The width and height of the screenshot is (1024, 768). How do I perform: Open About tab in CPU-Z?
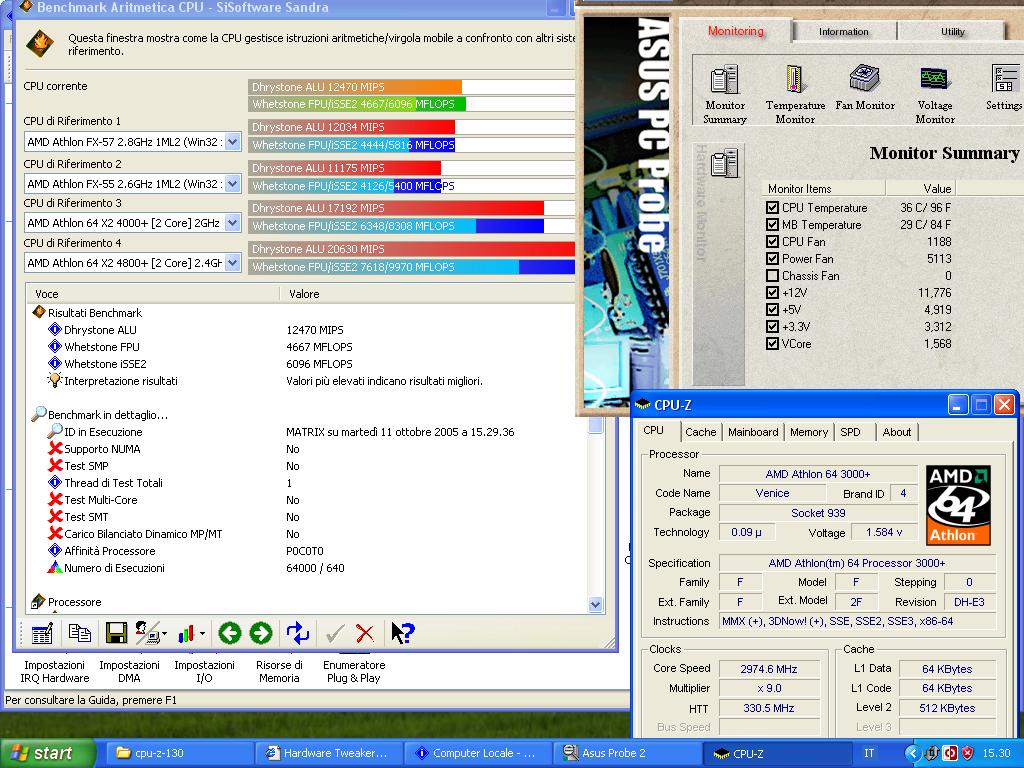click(897, 432)
